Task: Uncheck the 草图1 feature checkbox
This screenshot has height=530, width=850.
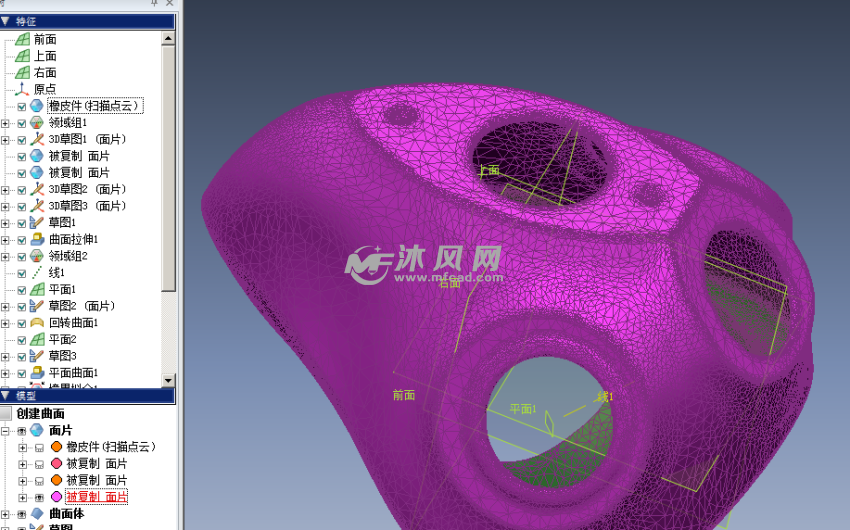Action: [22, 223]
